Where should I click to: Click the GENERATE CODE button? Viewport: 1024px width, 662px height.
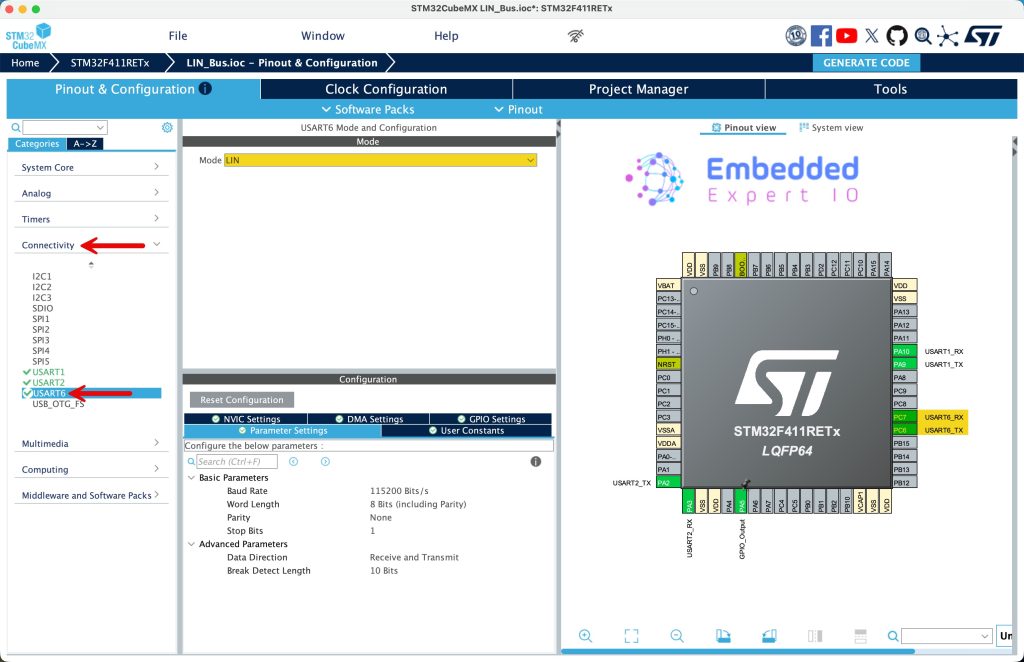coord(866,63)
